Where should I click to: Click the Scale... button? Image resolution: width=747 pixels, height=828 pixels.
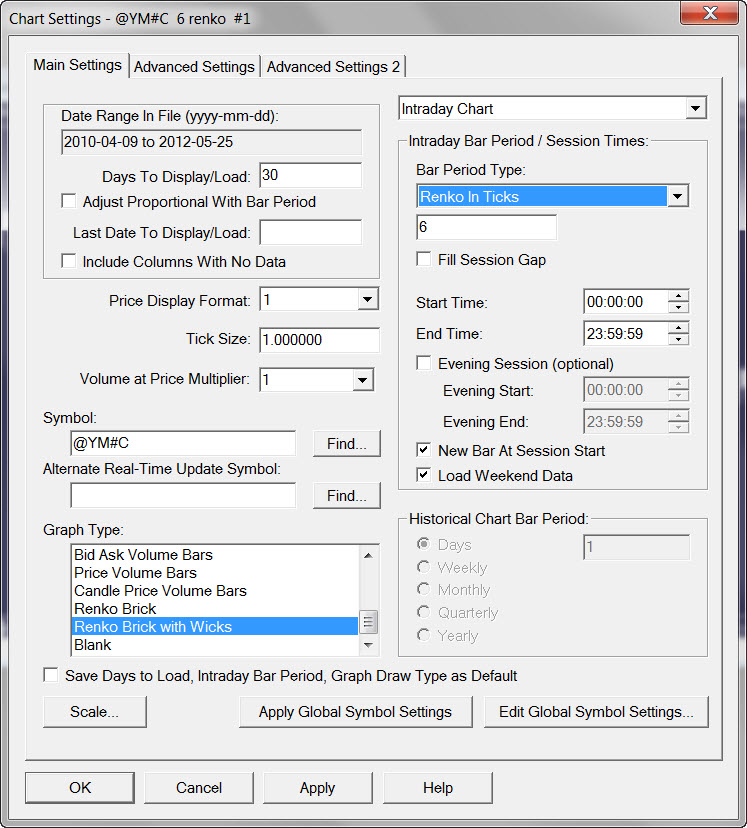[94, 712]
